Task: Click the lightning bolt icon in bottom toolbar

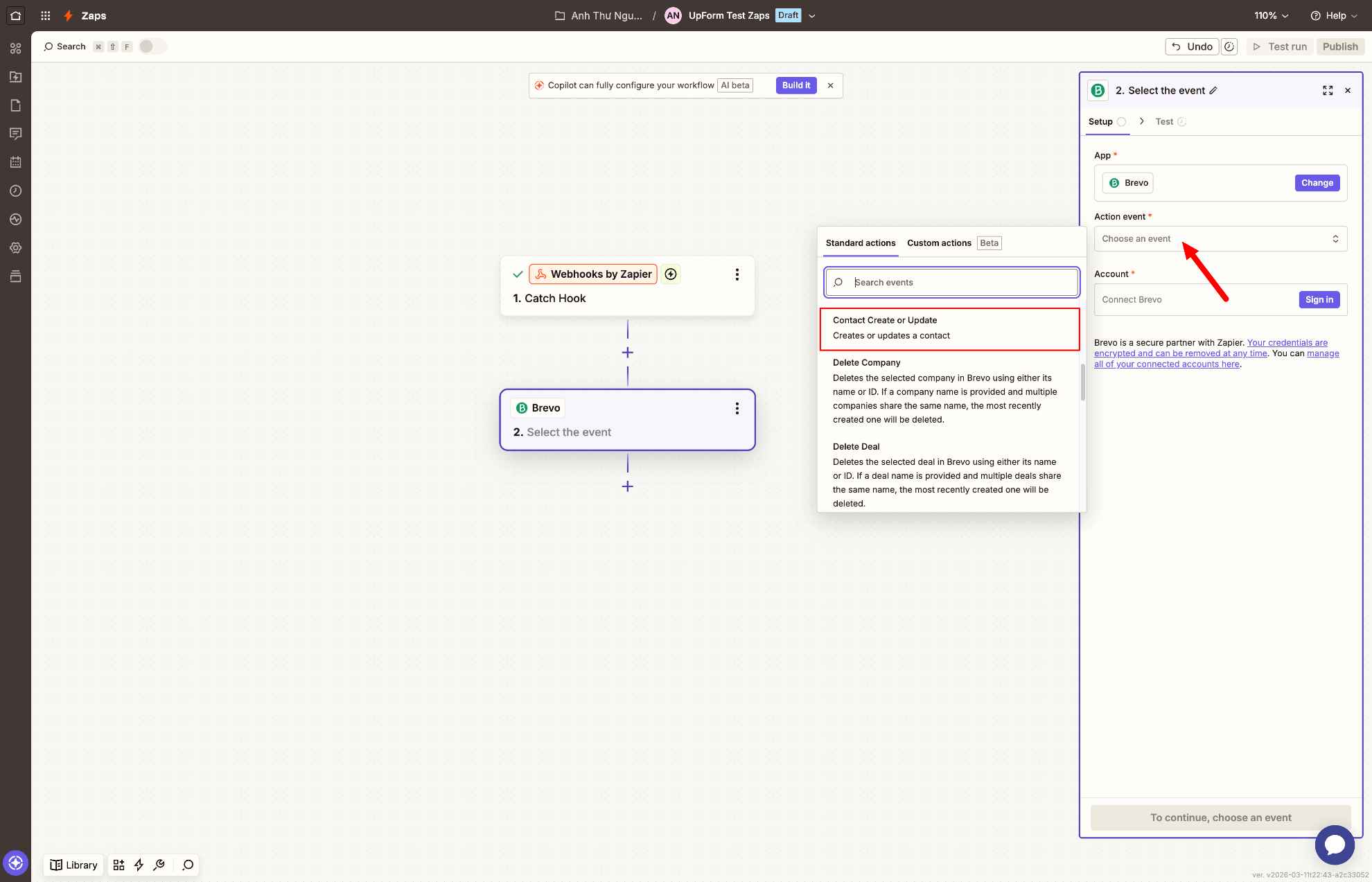Action: click(139, 865)
